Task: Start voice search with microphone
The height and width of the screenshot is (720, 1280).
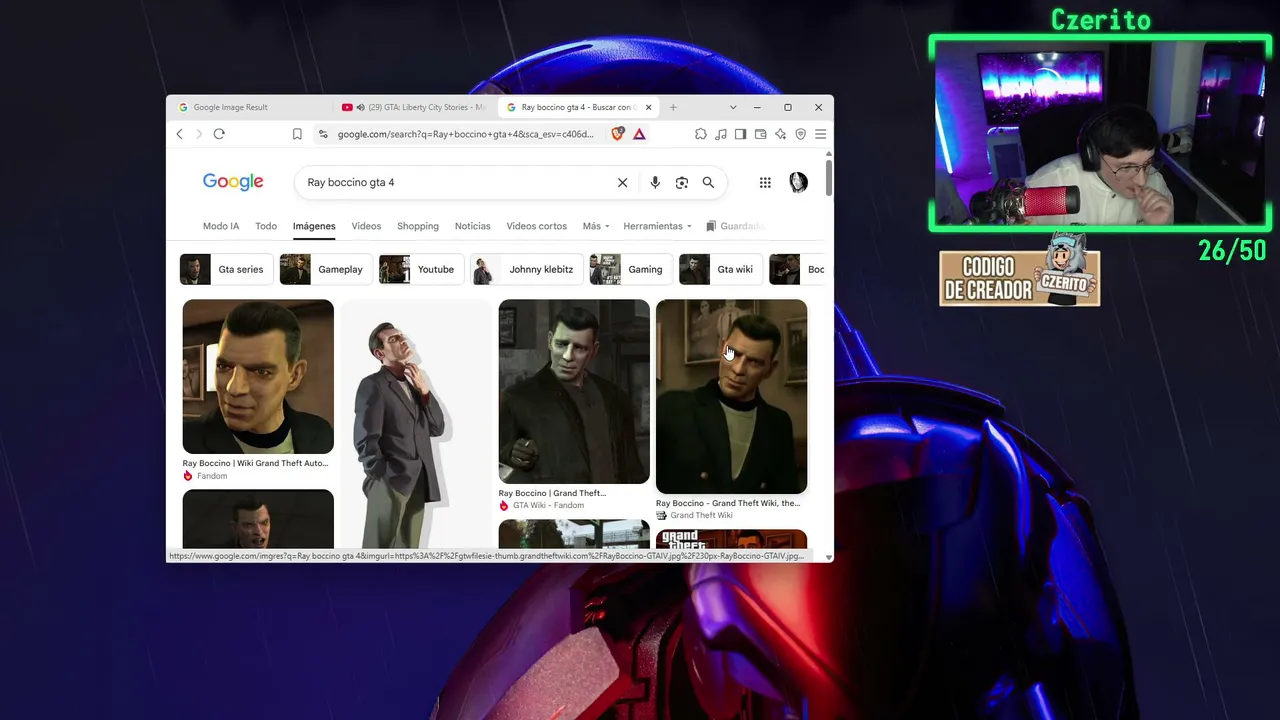Action: coord(655,182)
